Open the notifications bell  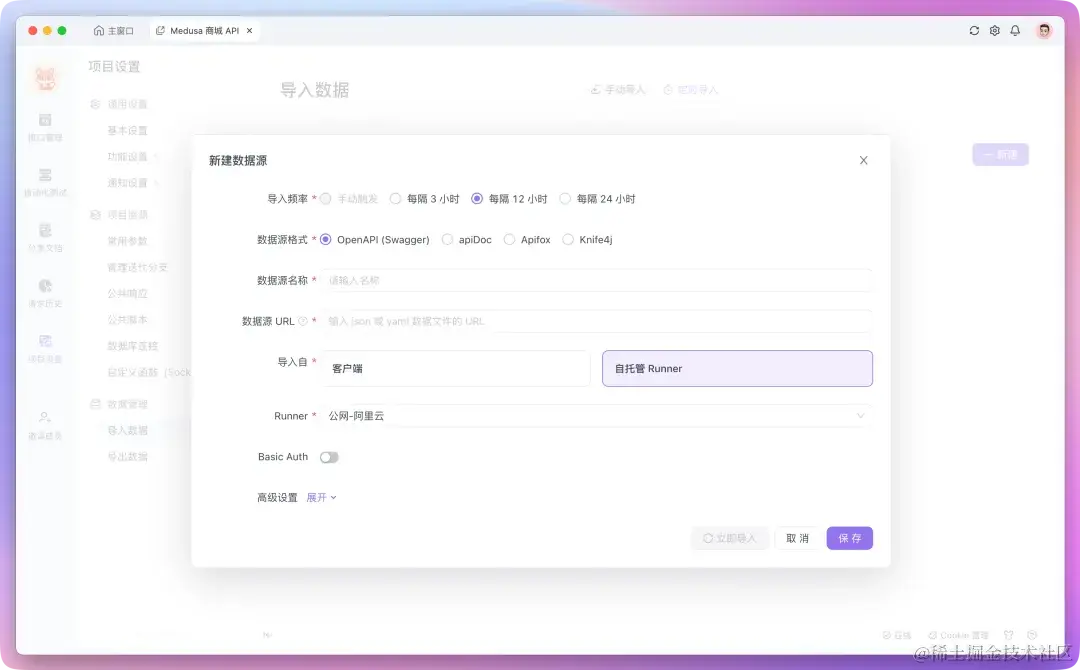click(x=1014, y=30)
